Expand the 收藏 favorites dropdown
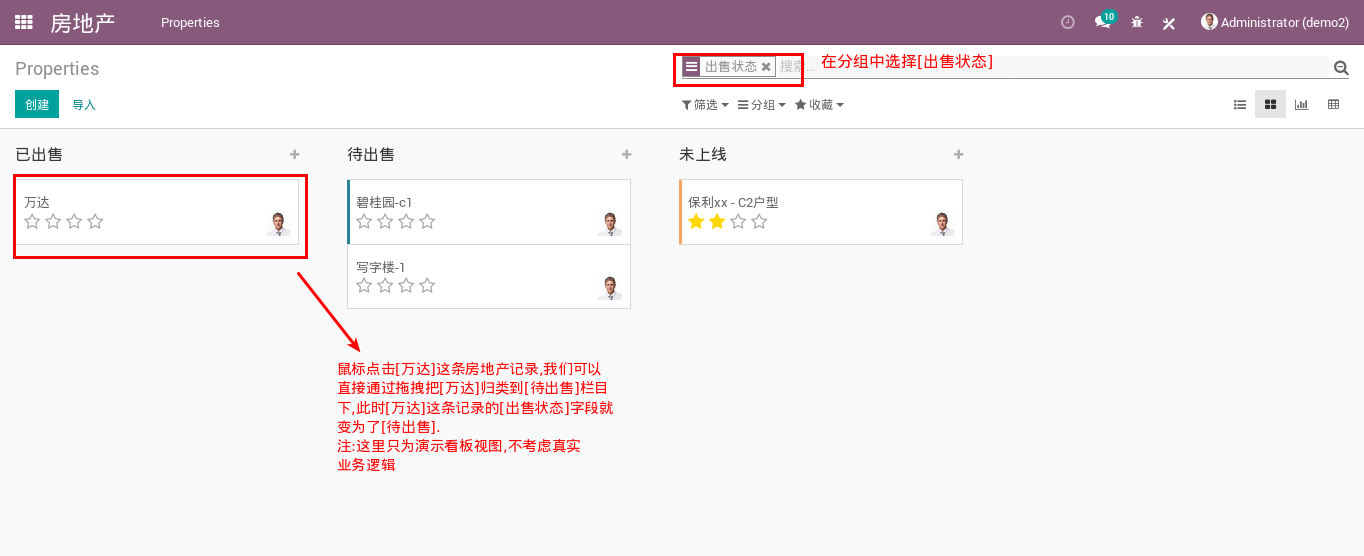The image size is (1364, 556). point(819,105)
